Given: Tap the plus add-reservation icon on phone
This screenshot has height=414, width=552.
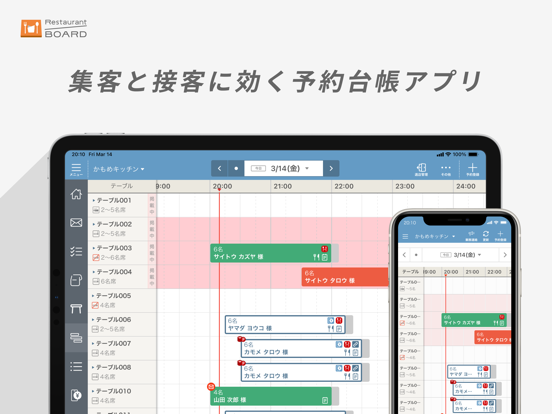Looking at the screenshot, I should pos(500,235).
